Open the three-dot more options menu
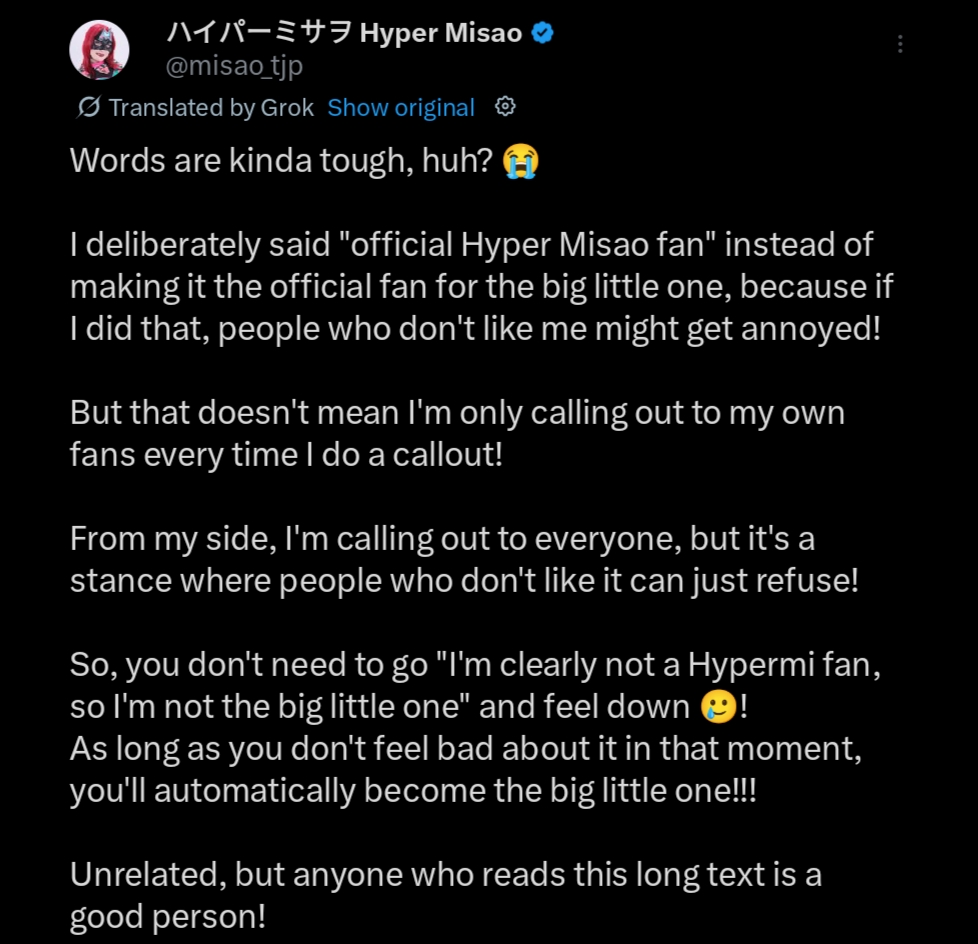The image size is (978, 944). coord(900,44)
